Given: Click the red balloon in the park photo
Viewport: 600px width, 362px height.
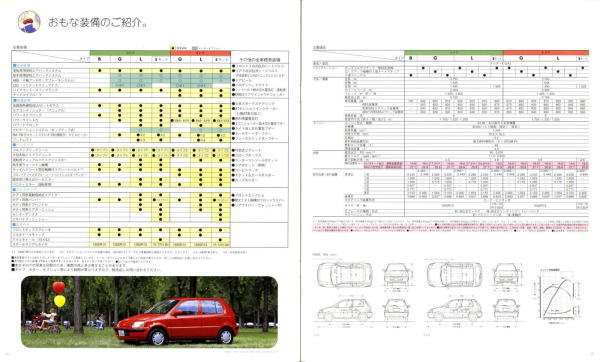Looking at the screenshot, I should pos(59,287).
